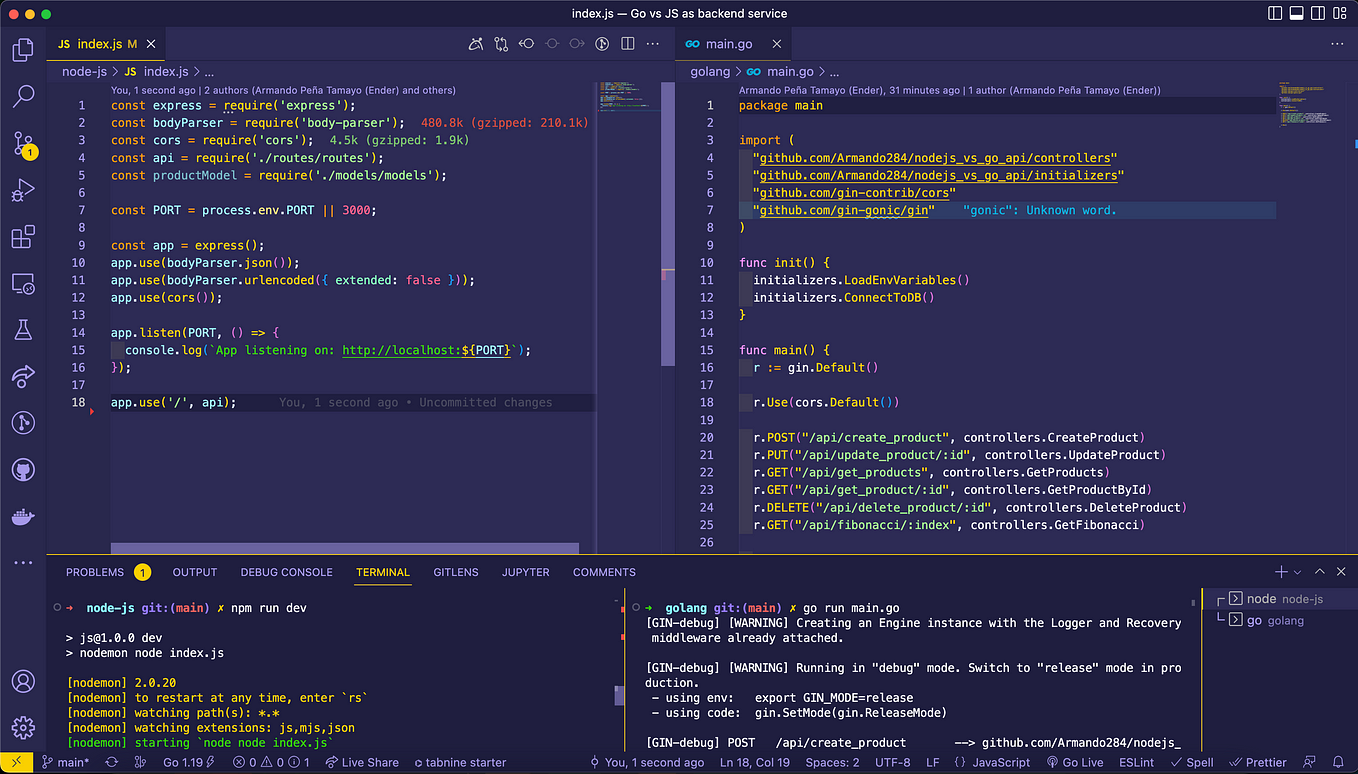Open Source Control view with 1 change
The image size is (1358, 774).
23,144
